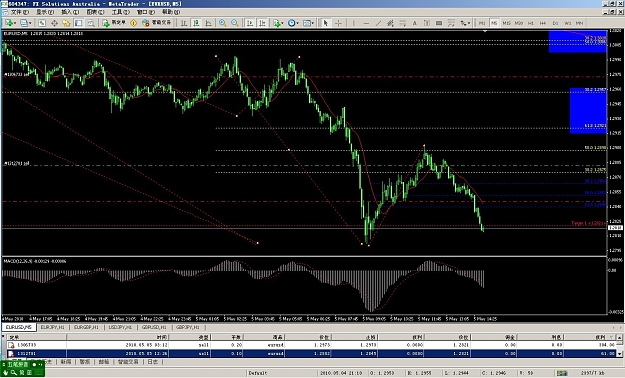
Task: Click terminal list scroll down arrow
Action: 619,354
